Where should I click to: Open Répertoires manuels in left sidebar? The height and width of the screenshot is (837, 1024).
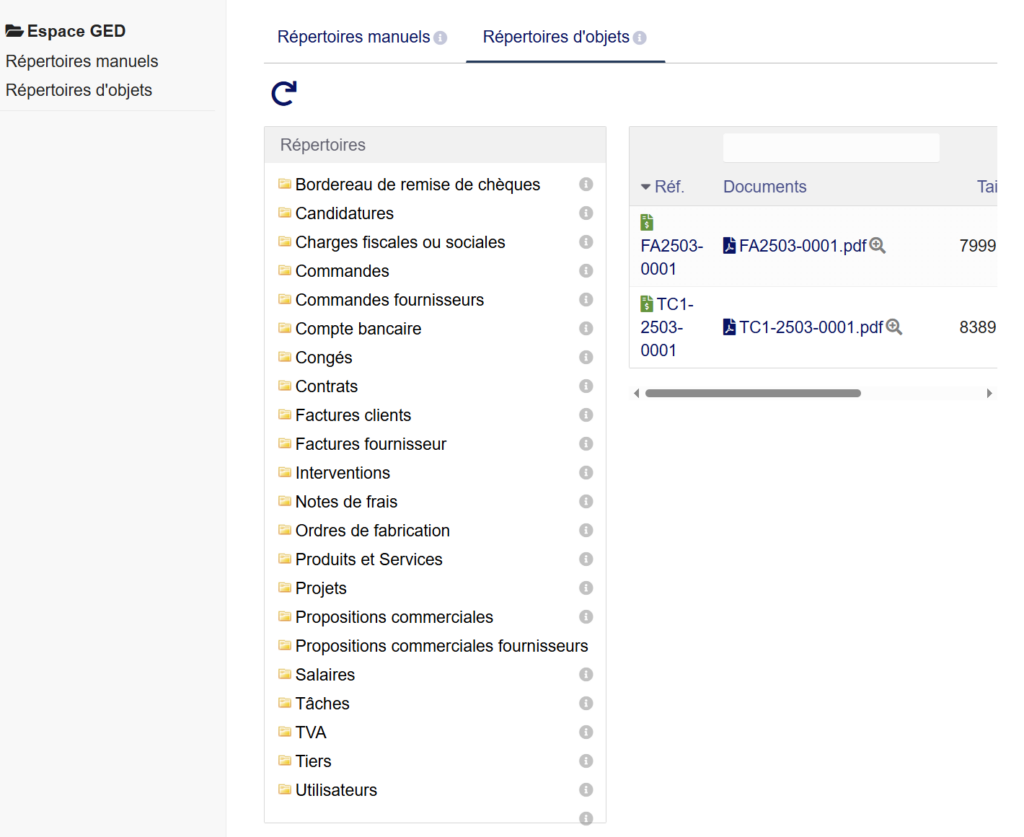tap(82, 61)
